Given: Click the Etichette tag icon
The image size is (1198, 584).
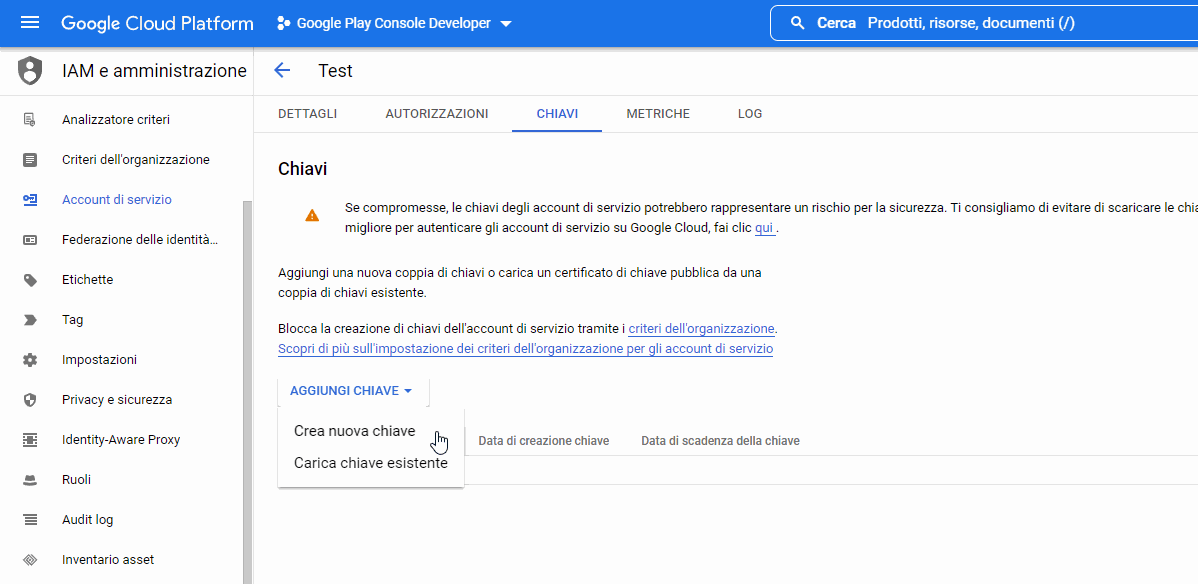Looking at the screenshot, I should (30, 280).
